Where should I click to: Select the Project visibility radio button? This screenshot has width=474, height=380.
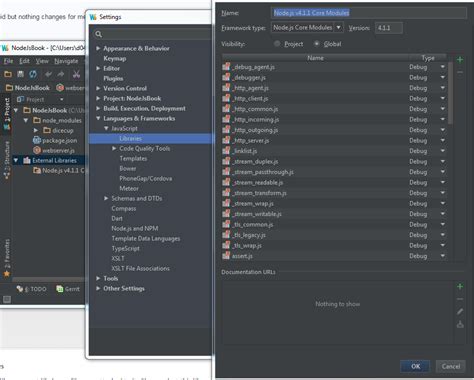coord(277,44)
